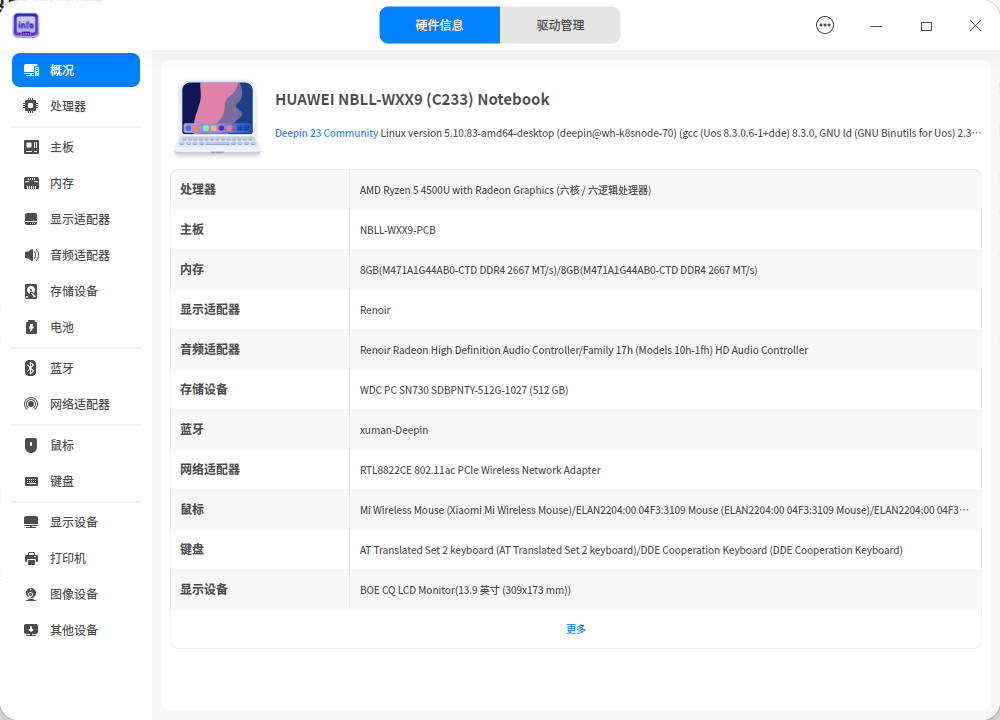Open the 电池 battery icon in sidebar
Screen dimensions: 1000x720
click(x=31, y=327)
